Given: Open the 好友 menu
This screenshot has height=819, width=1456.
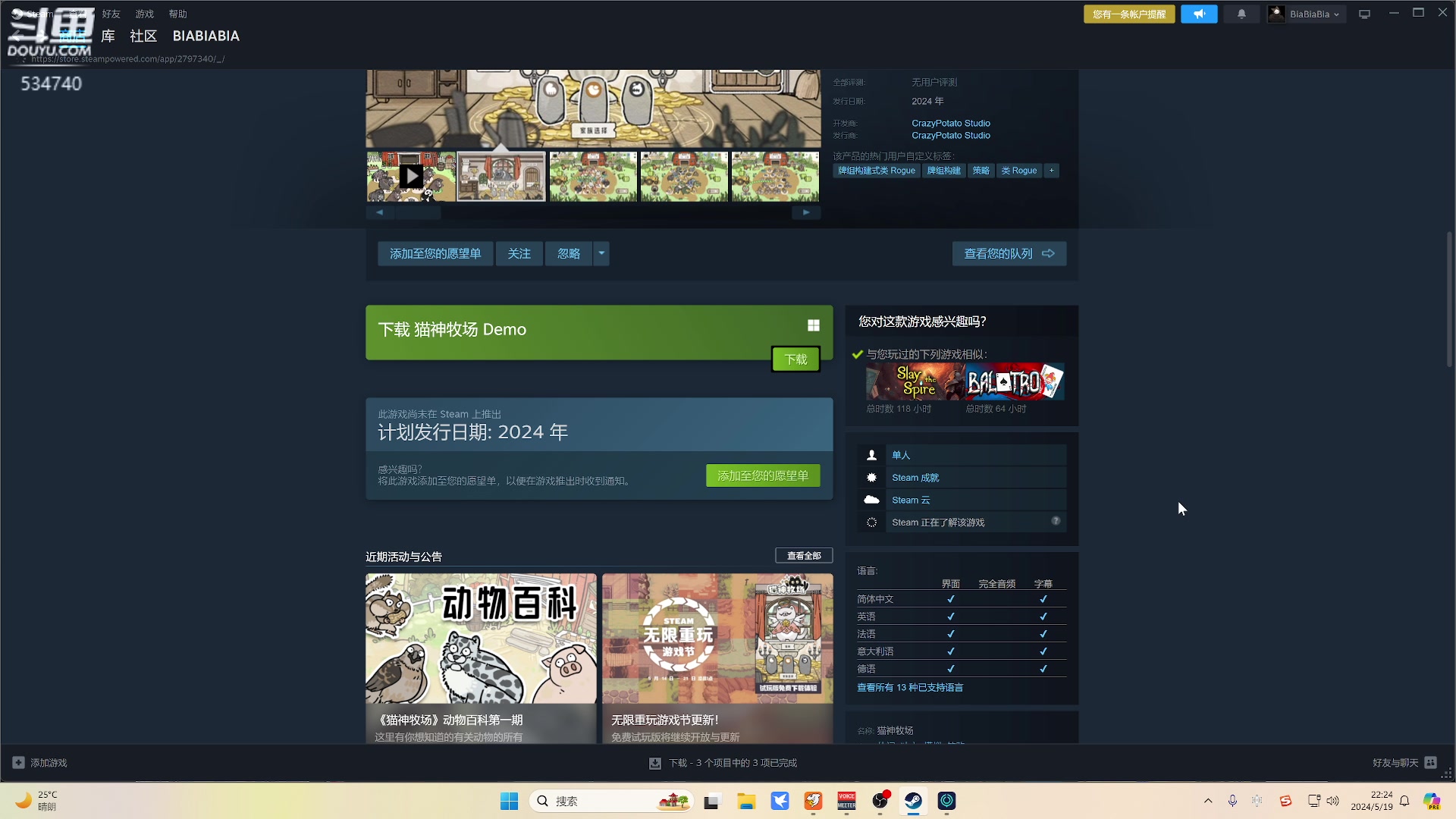Looking at the screenshot, I should pyautogui.click(x=111, y=14).
